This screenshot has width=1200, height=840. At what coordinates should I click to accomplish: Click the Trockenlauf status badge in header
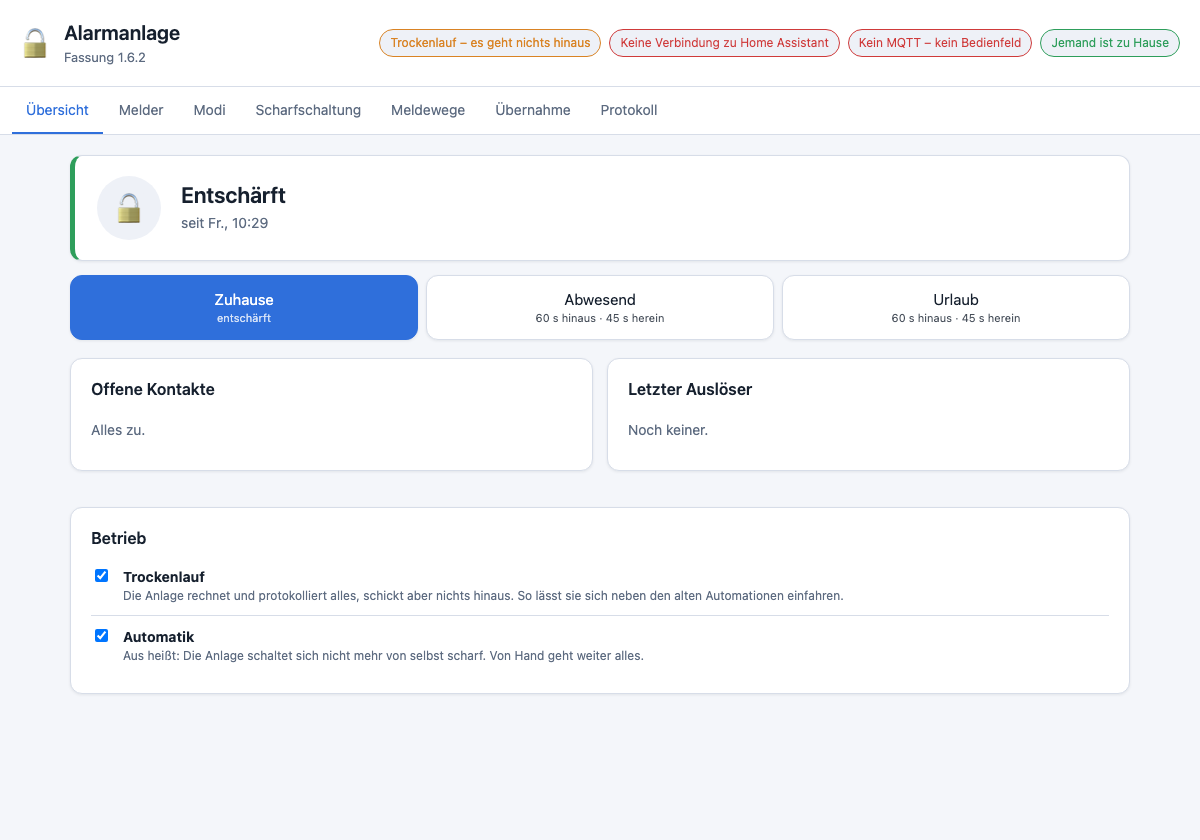click(x=490, y=43)
